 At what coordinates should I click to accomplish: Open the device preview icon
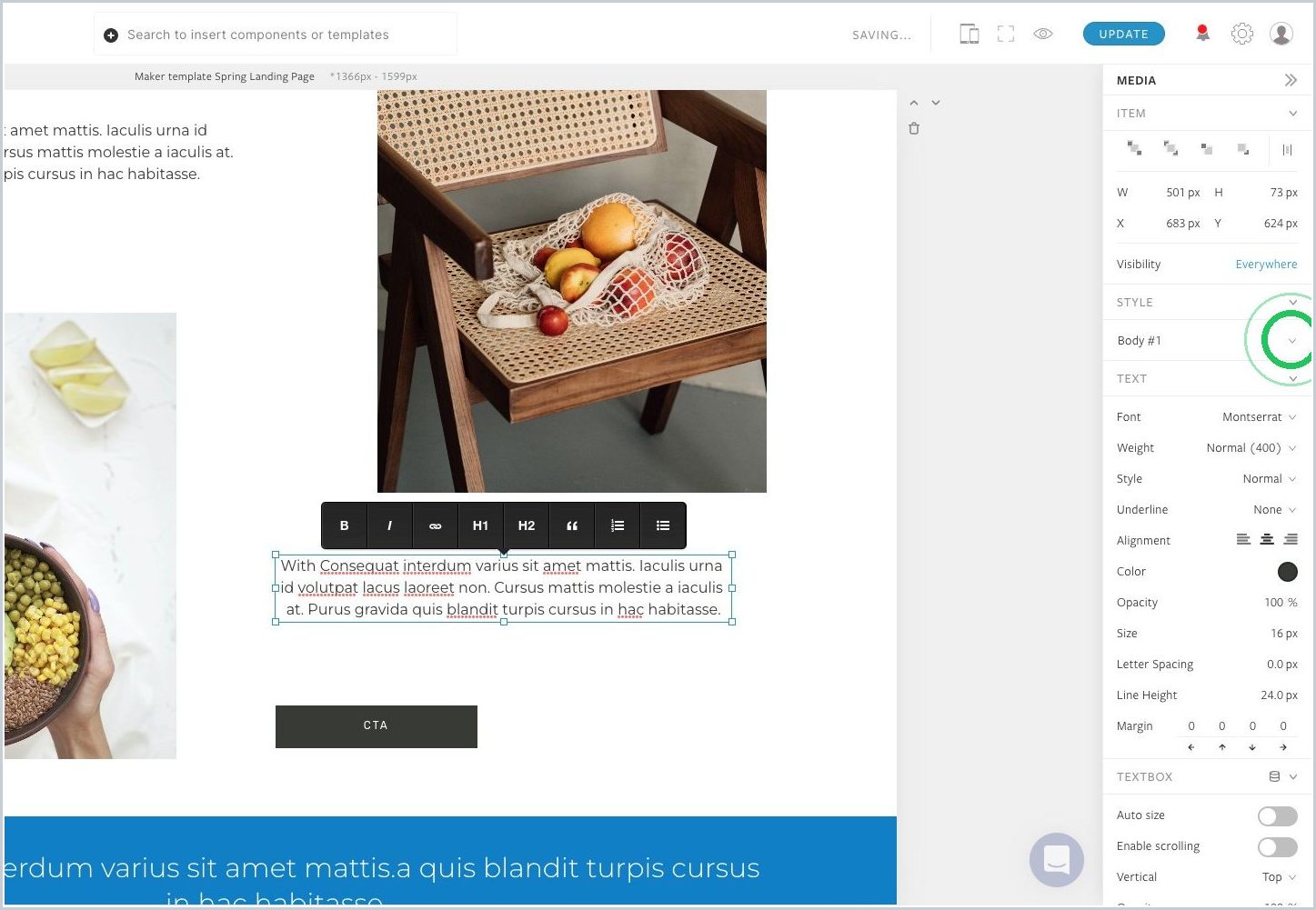pyautogui.click(x=969, y=35)
